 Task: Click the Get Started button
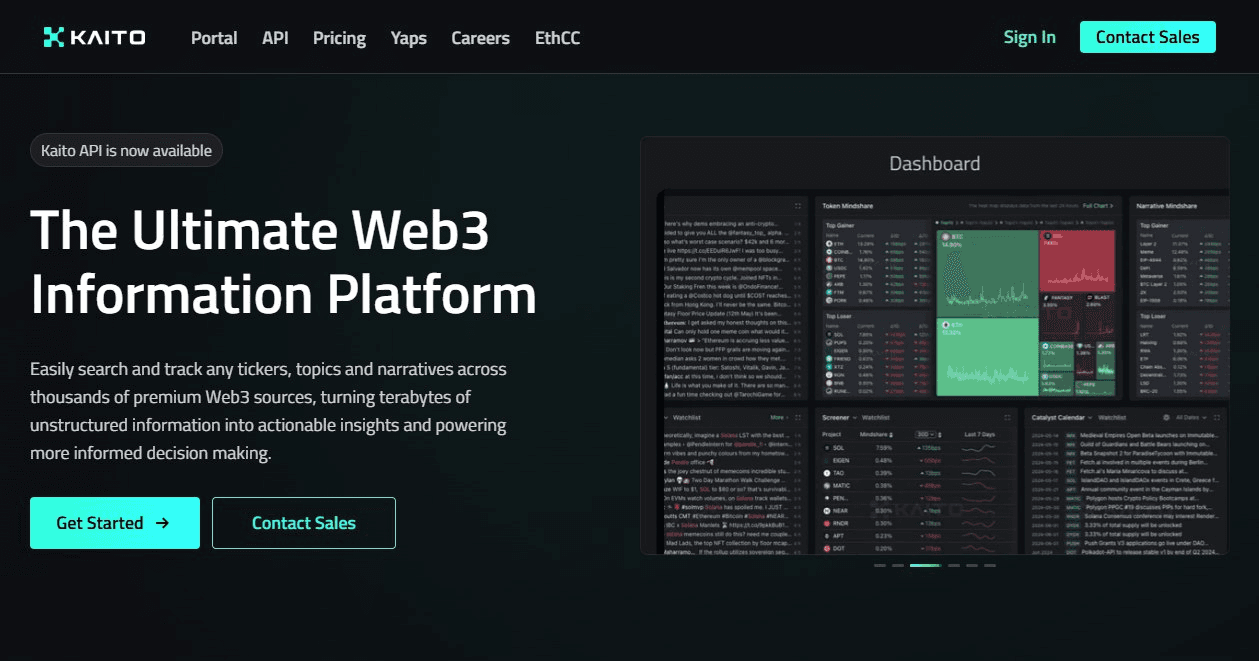click(114, 523)
